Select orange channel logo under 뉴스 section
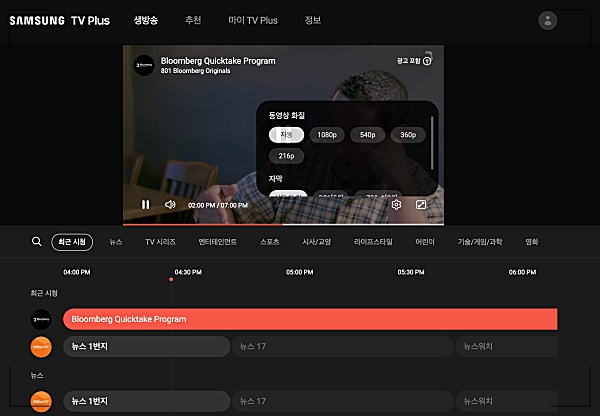This screenshot has height=416, width=600. (41, 401)
